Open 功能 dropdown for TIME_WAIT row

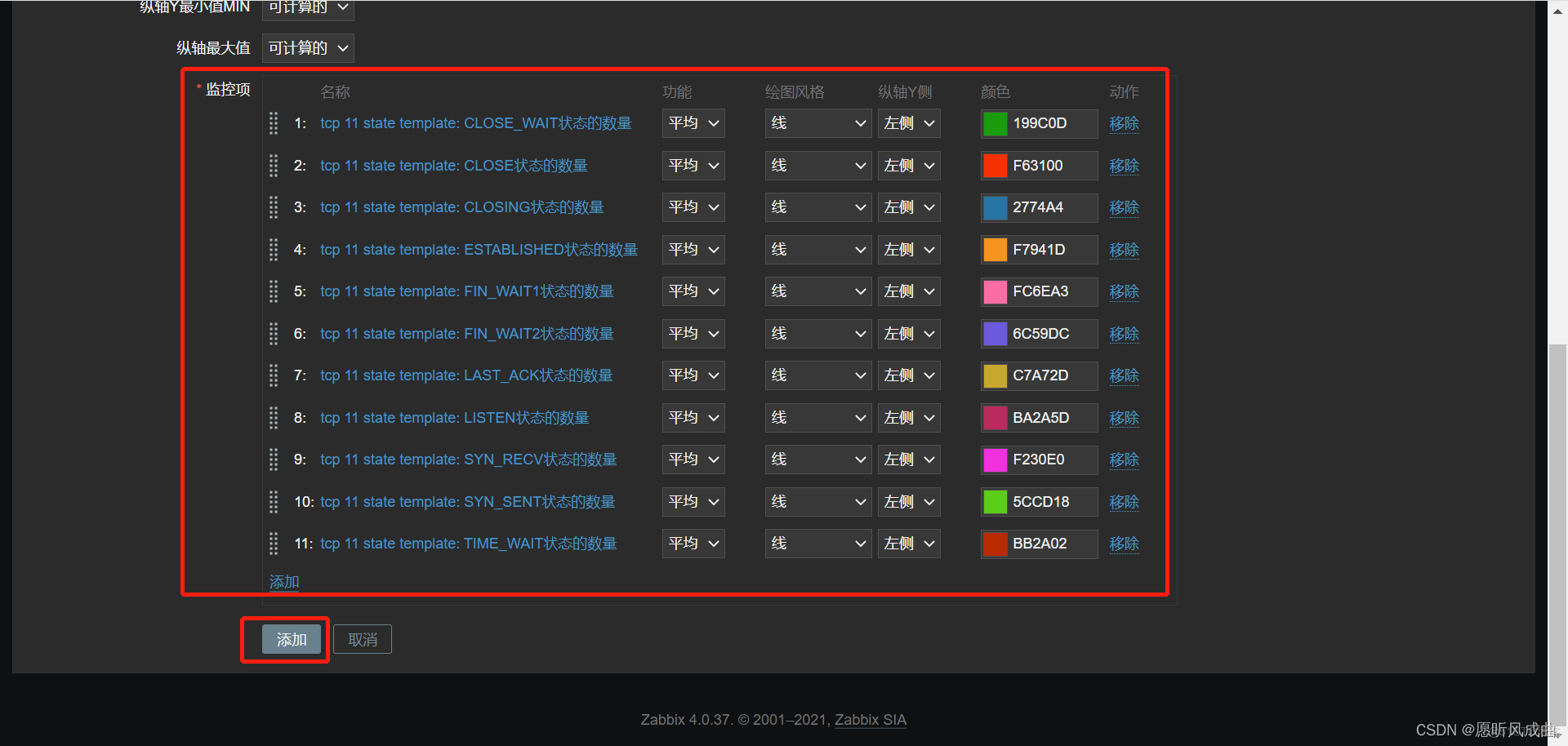click(x=693, y=544)
